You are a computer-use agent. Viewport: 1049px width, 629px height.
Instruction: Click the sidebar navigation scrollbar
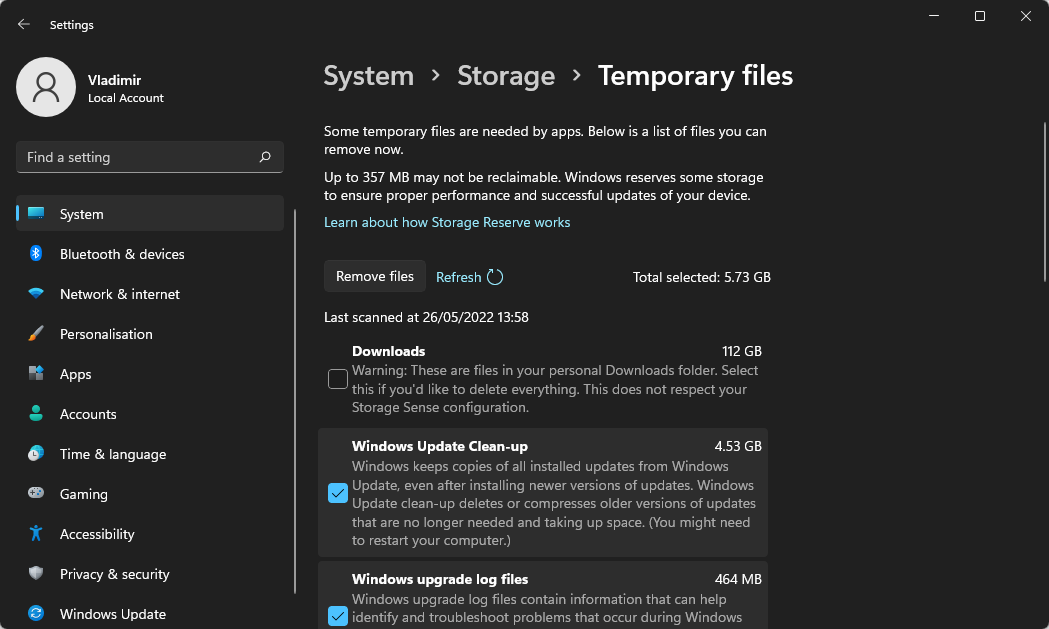294,401
